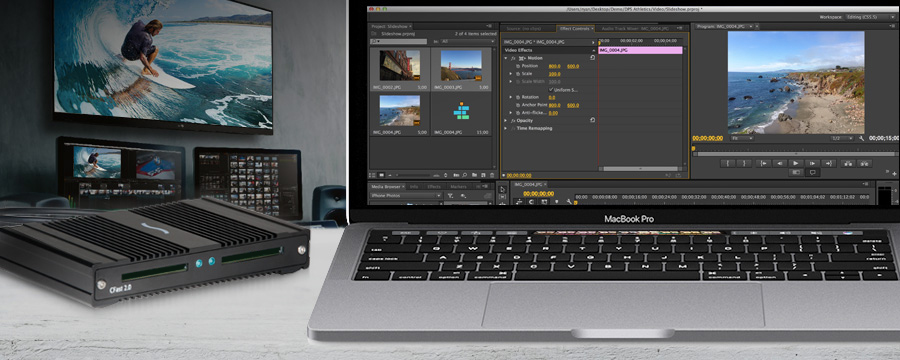Reset the Motion effect parameters
The height and width of the screenshot is (360, 900).
[592, 58]
